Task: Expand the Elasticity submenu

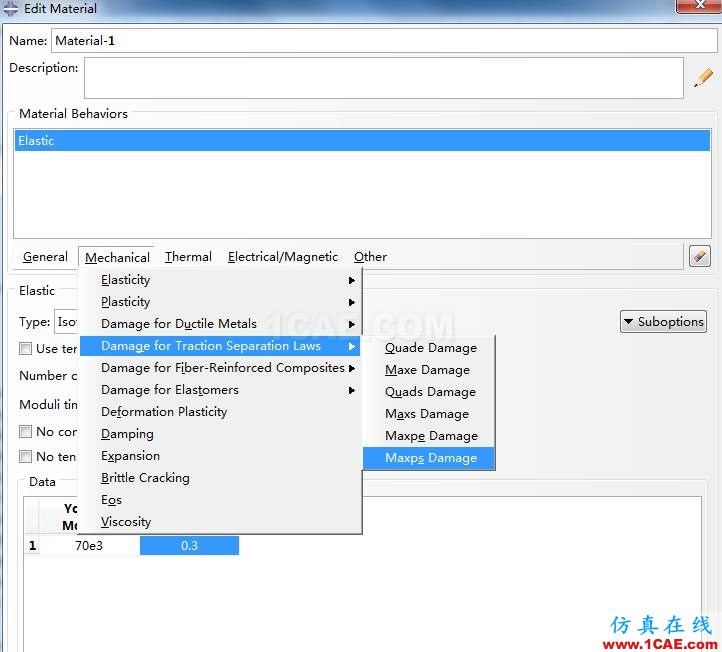Action: pos(220,280)
